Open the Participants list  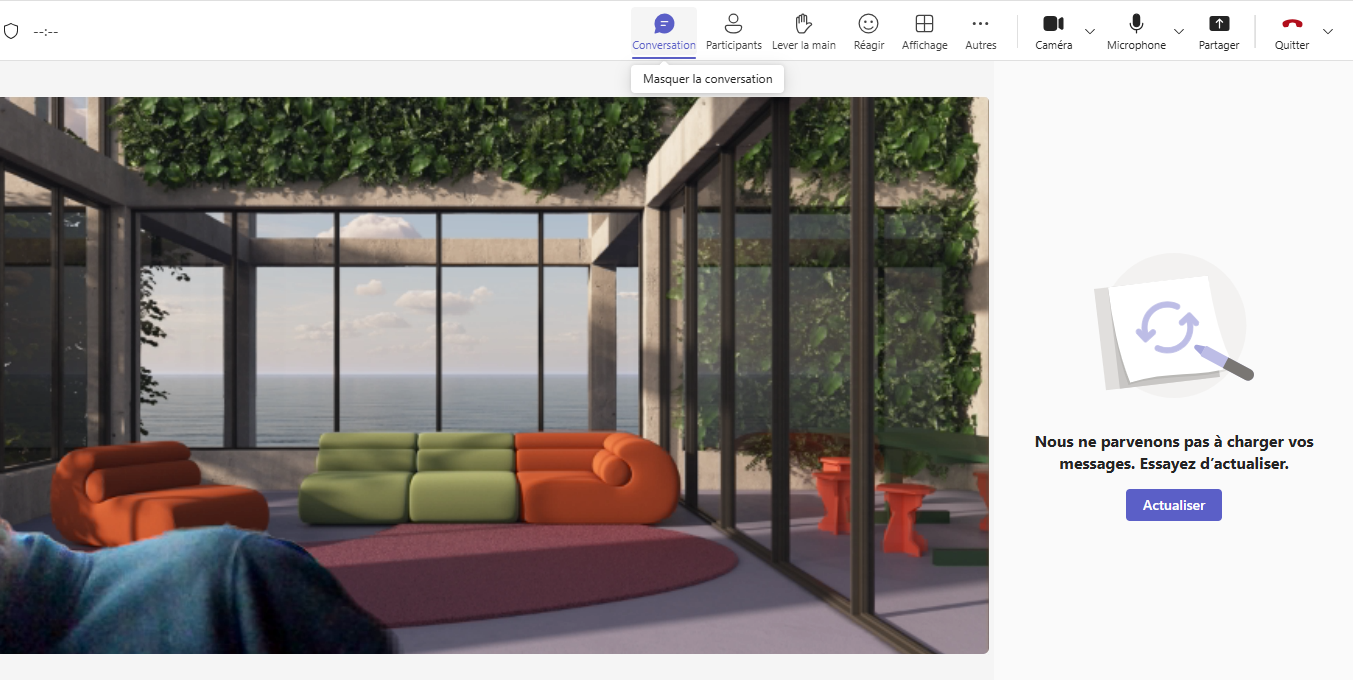click(x=734, y=32)
